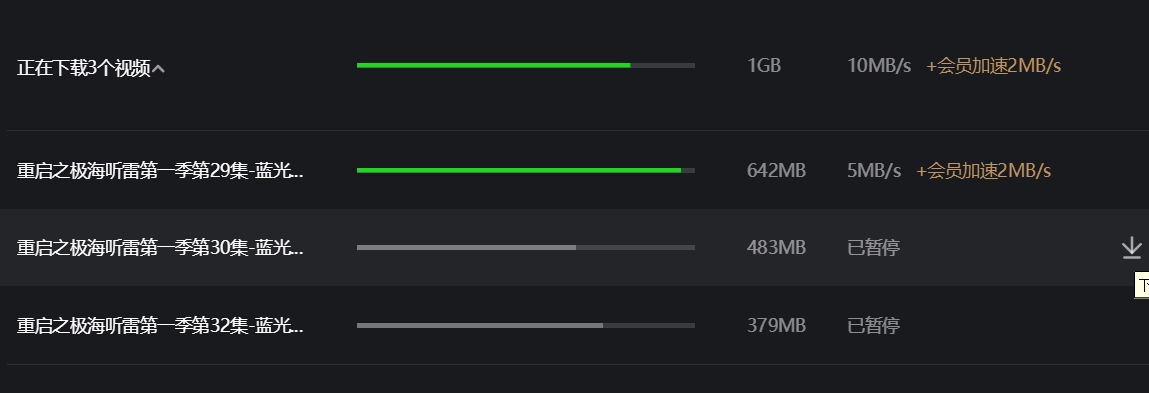Viewport: 1149px width, 393px height.
Task: Click the 正在下载3个视频 header text
Action: coord(84,68)
